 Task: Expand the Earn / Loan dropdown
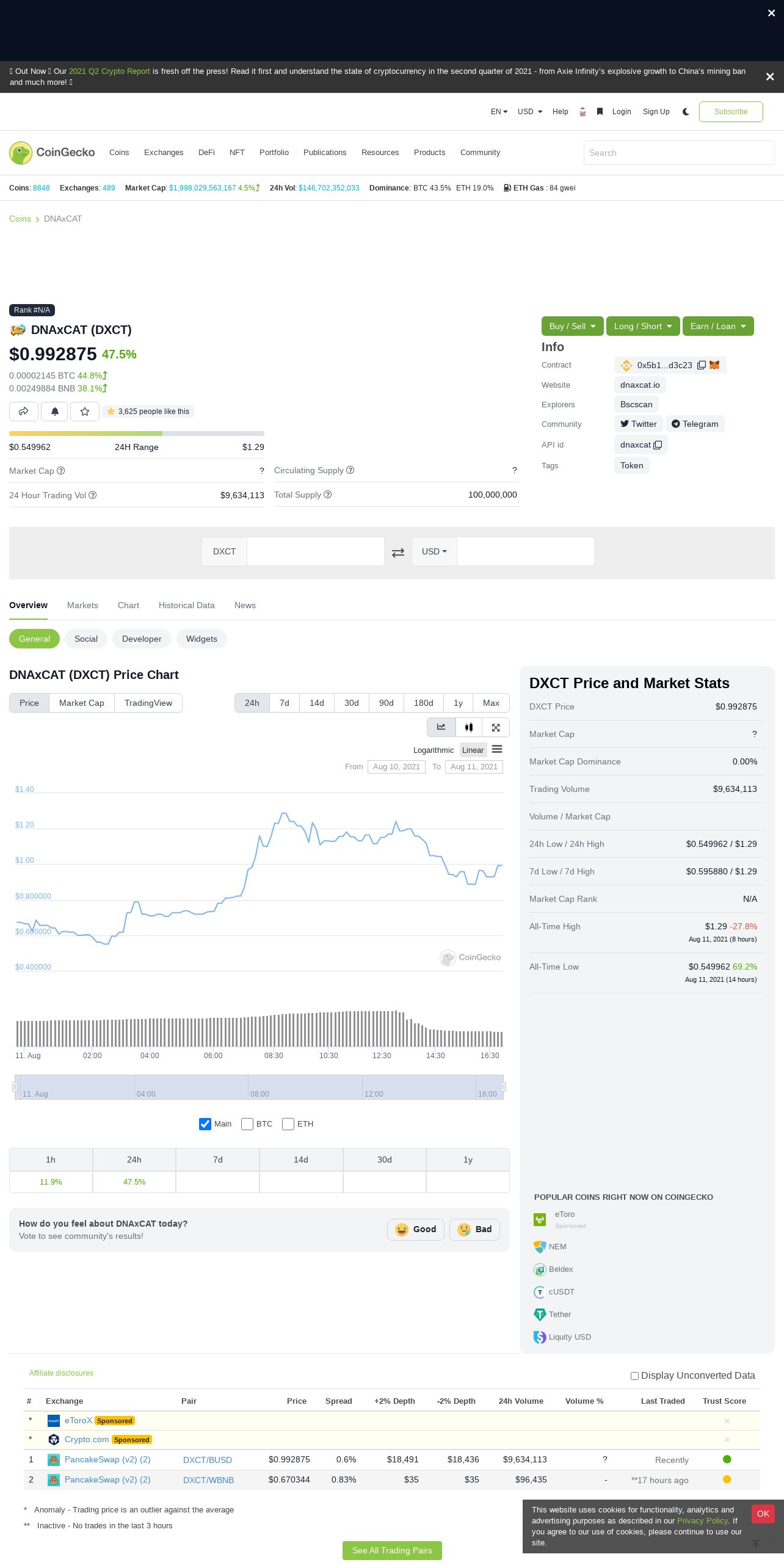718,326
